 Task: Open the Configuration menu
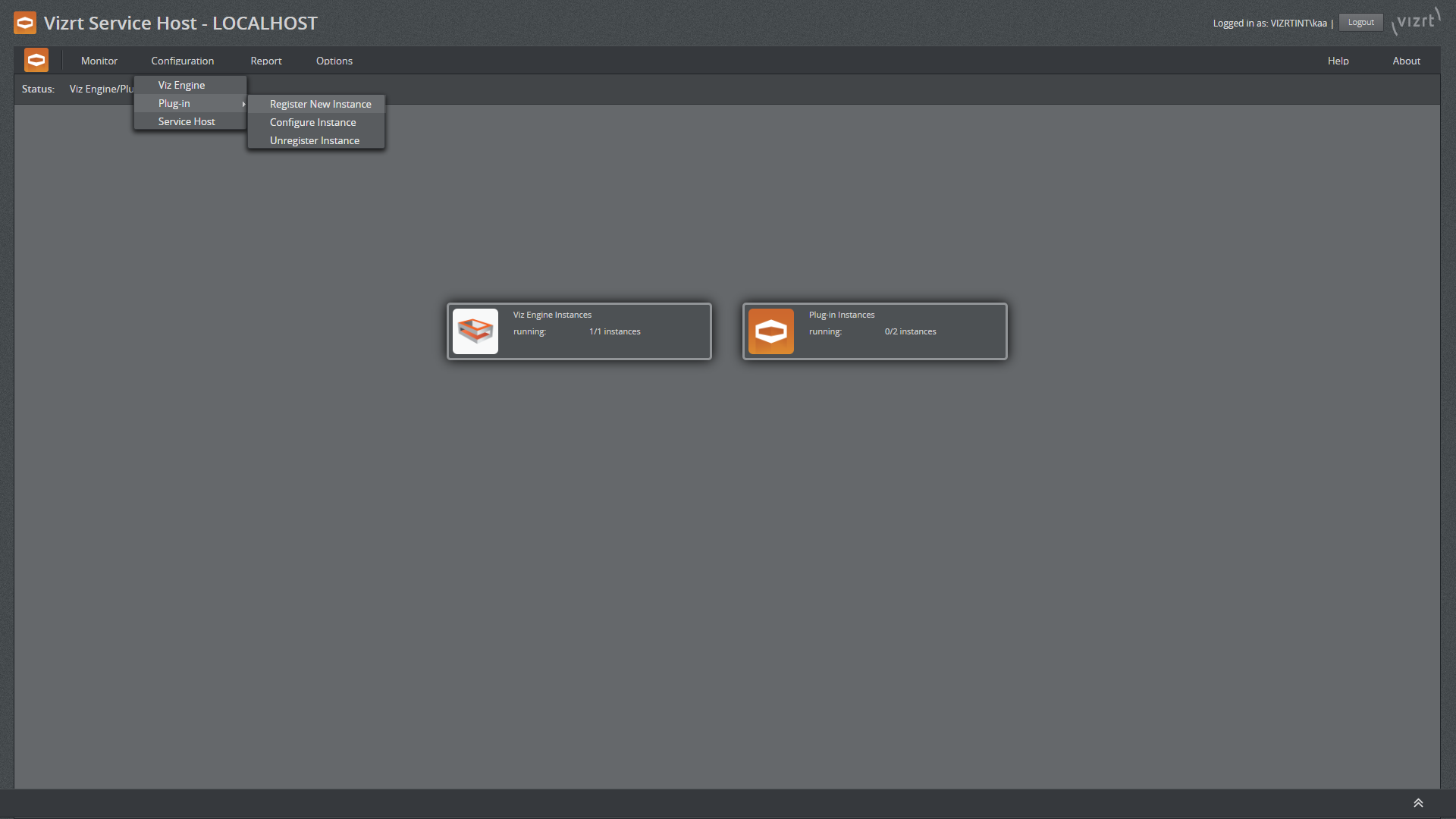click(x=182, y=61)
